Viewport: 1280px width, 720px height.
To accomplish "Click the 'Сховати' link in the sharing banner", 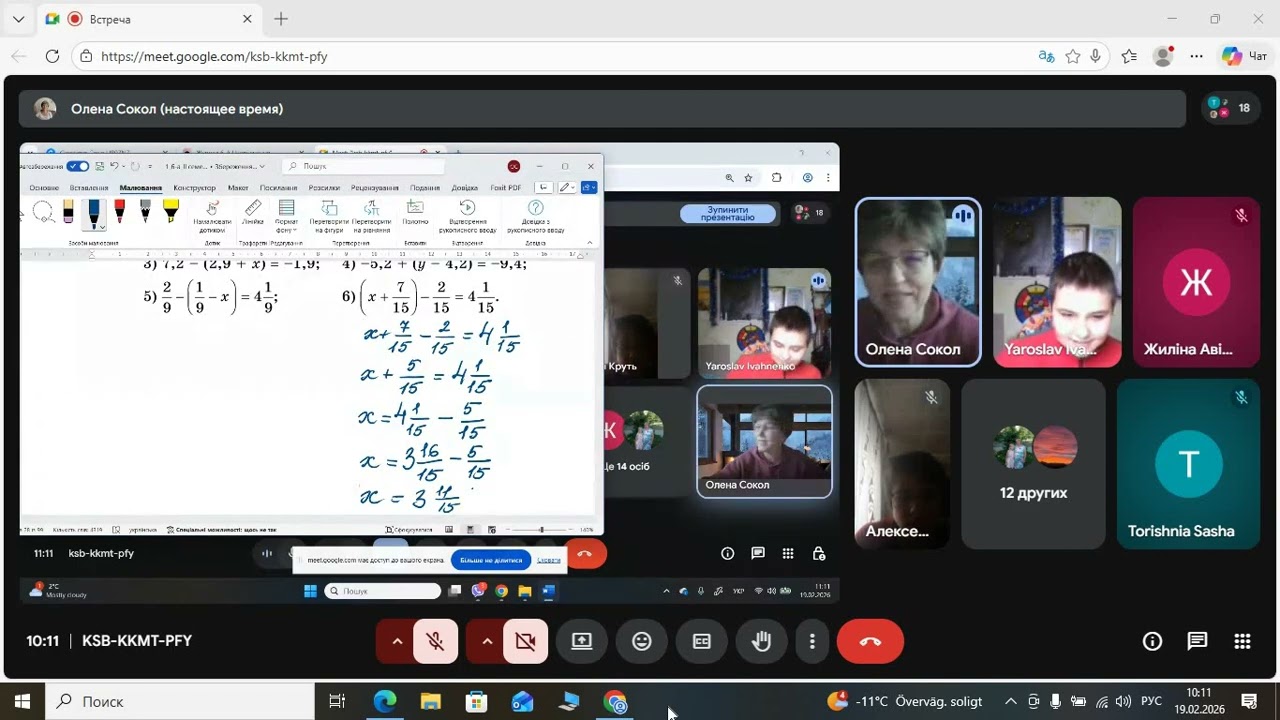I will tap(549, 560).
